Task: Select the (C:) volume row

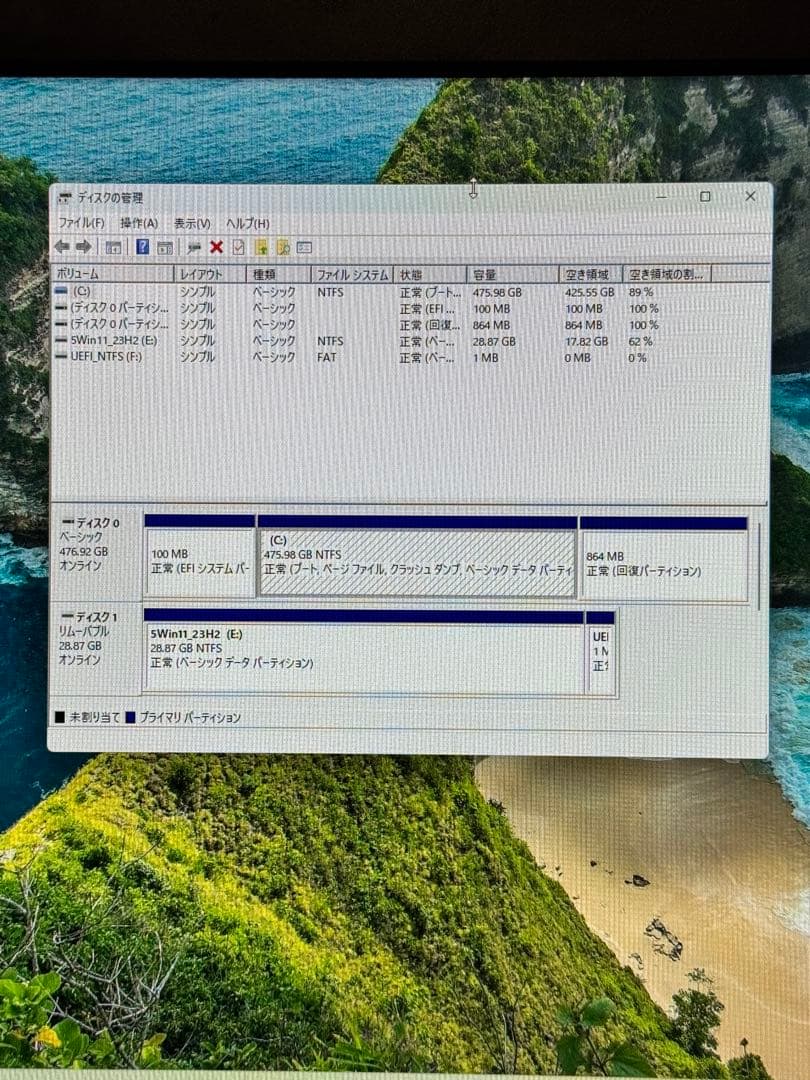Action: 150,293
